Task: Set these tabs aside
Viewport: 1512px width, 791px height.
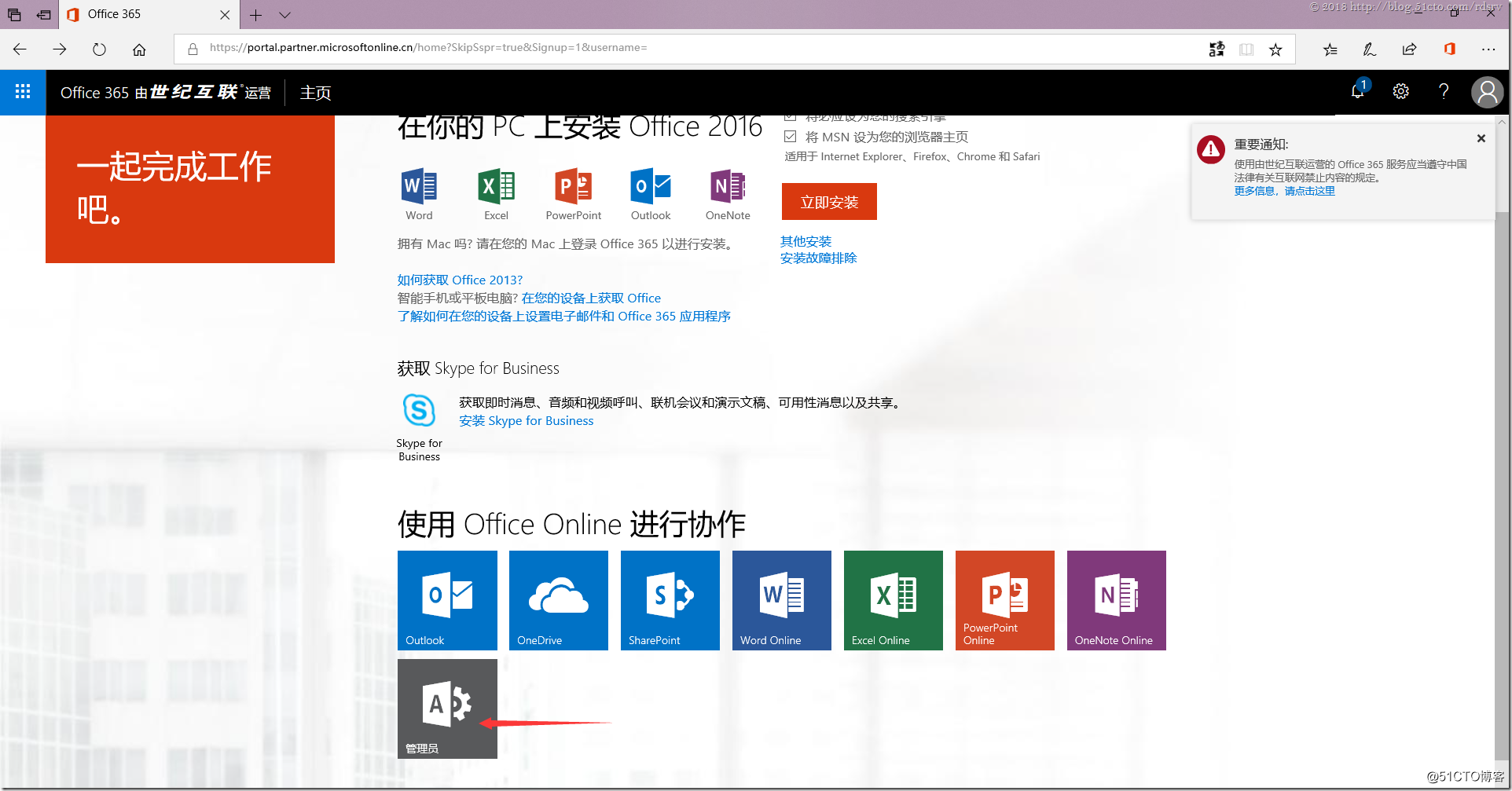Action: tap(43, 15)
